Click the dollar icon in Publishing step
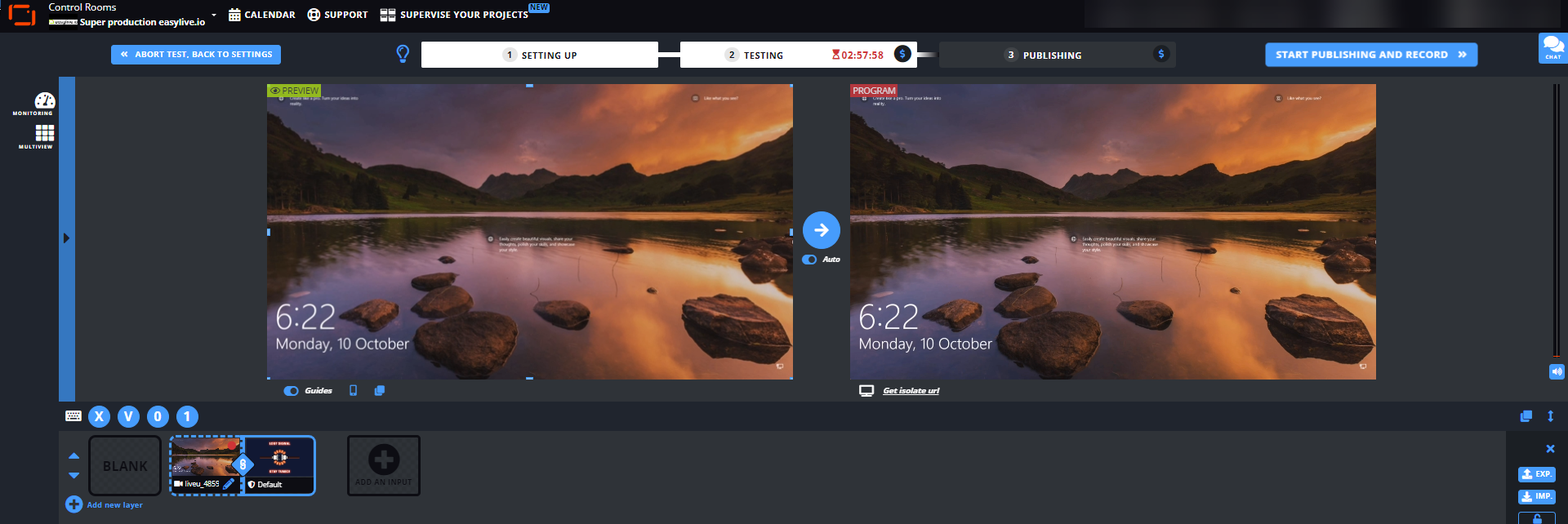The width and height of the screenshot is (1568, 524). click(1161, 54)
